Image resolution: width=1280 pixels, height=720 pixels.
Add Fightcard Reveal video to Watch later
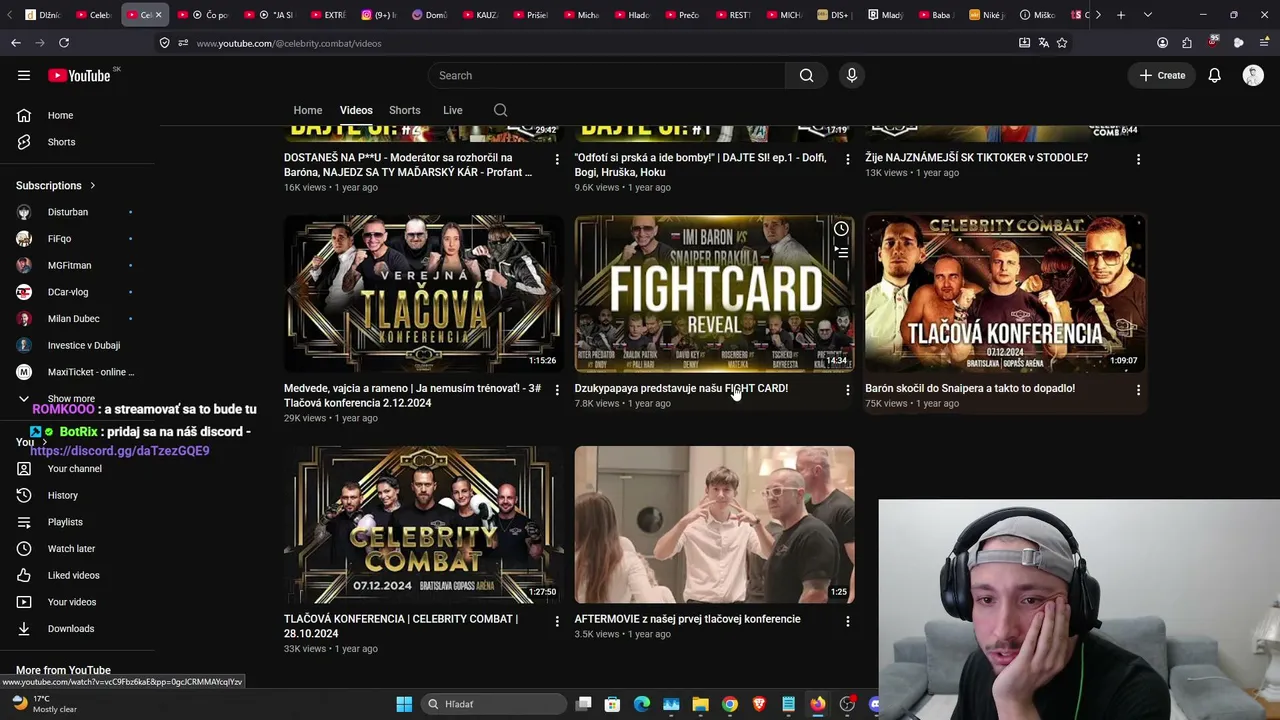click(x=841, y=229)
